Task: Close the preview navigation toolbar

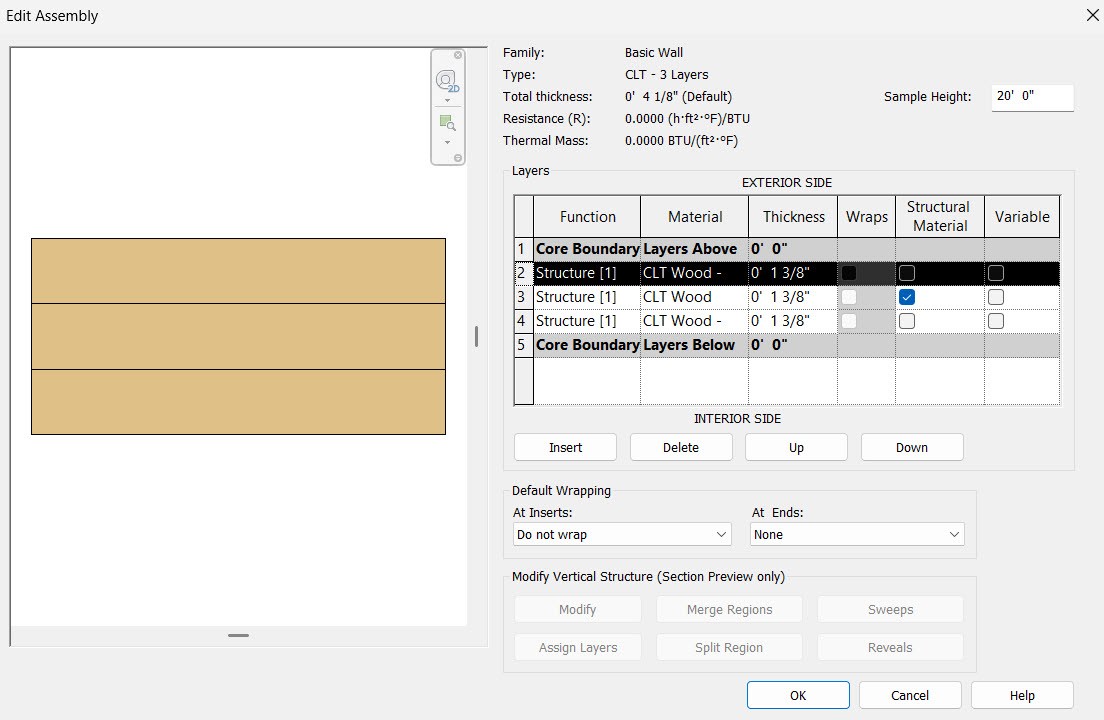Action: [x=458, y=56]
